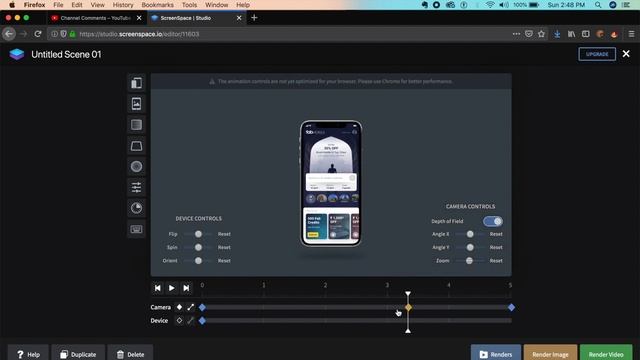Go back in Firefox navigation
The image size is (640, 360).
tap(9, 34)
